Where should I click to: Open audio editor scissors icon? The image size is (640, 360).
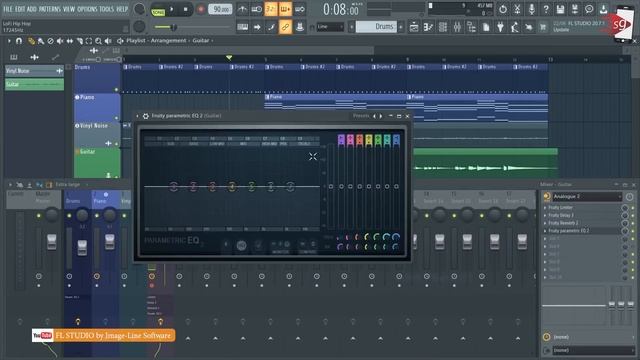pyautogui.click(x=517, y=9)
